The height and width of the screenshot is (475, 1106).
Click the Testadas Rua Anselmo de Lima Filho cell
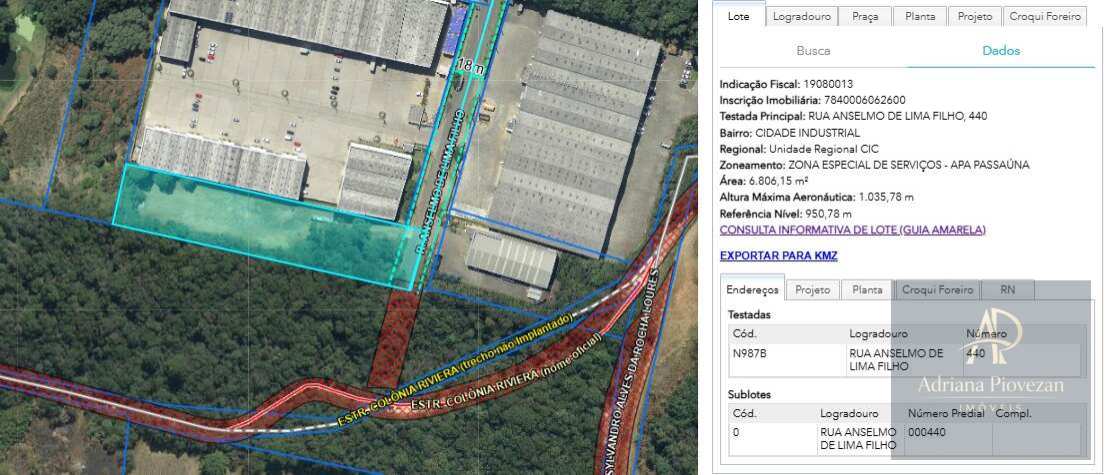[x=904, y=360]
